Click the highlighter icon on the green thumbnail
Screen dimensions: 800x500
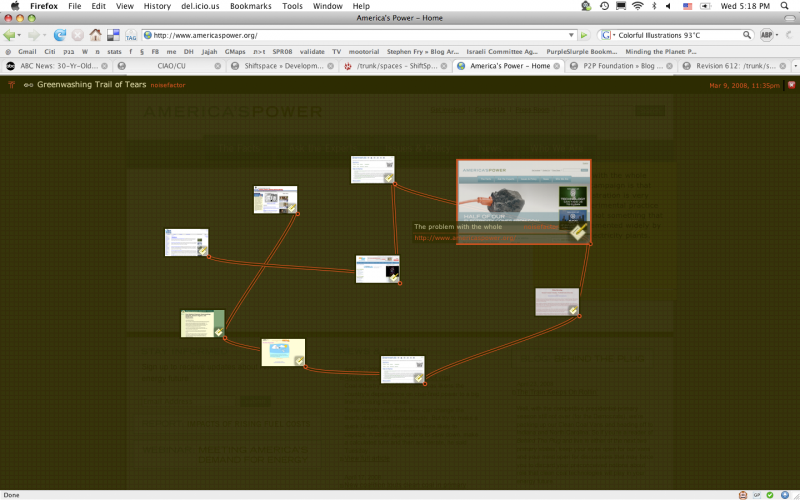click(x=218, y=332)
